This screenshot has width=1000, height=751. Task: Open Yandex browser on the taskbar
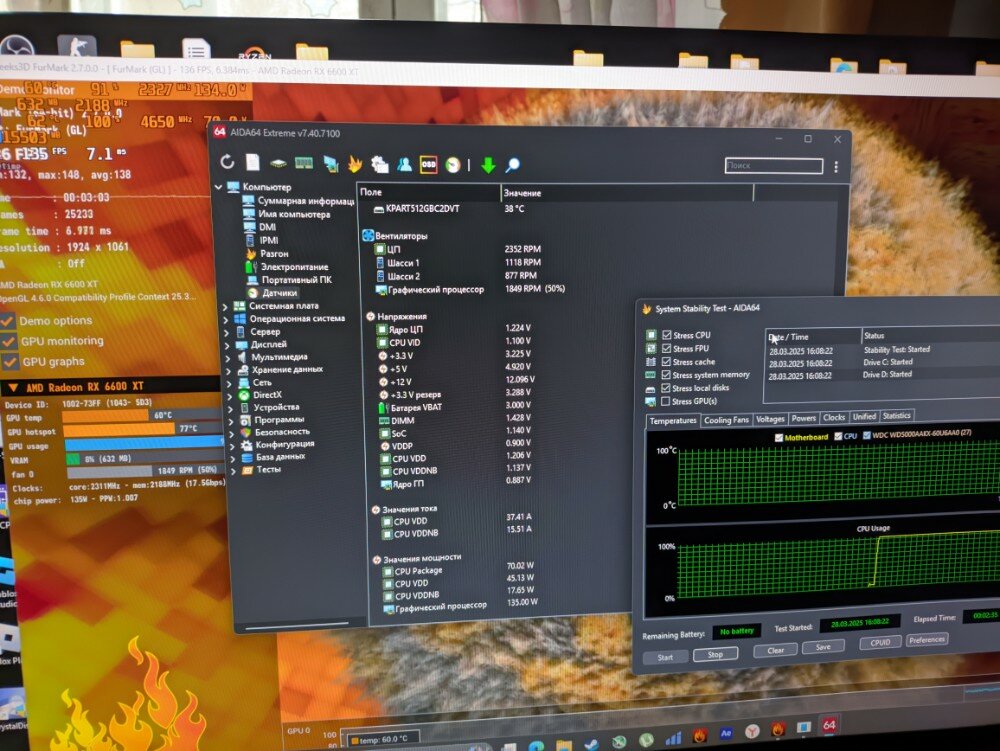click(x=752, y=731)
